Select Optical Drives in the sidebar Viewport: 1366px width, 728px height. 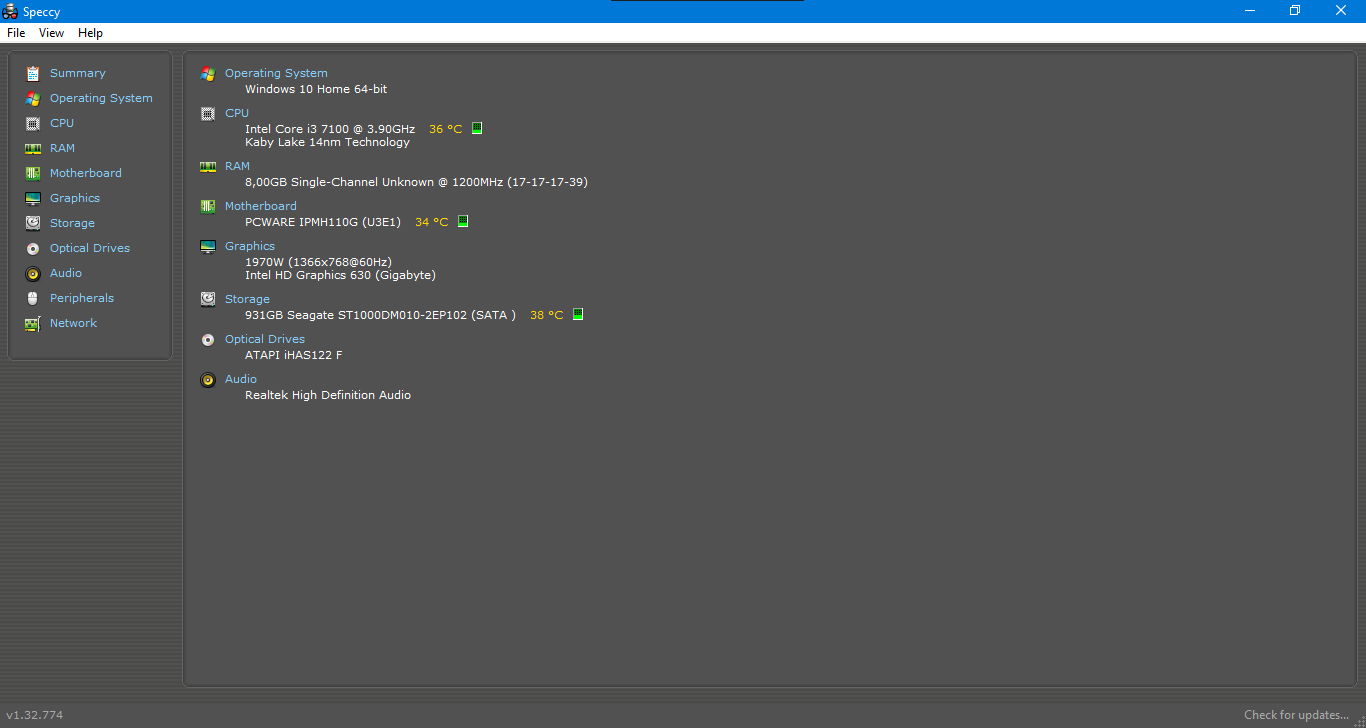[90, 248]
